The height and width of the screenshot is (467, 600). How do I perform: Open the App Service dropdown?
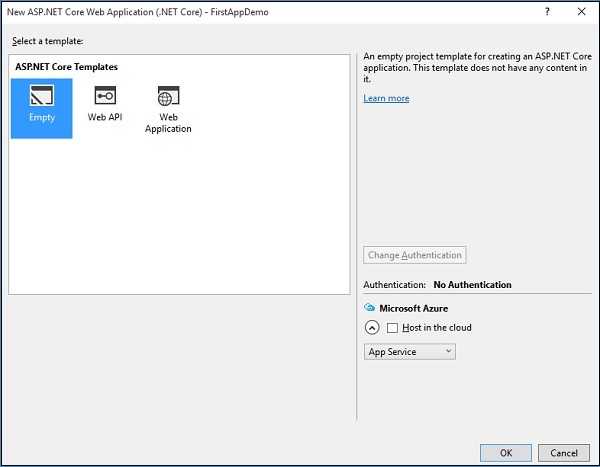click(410, 351)
